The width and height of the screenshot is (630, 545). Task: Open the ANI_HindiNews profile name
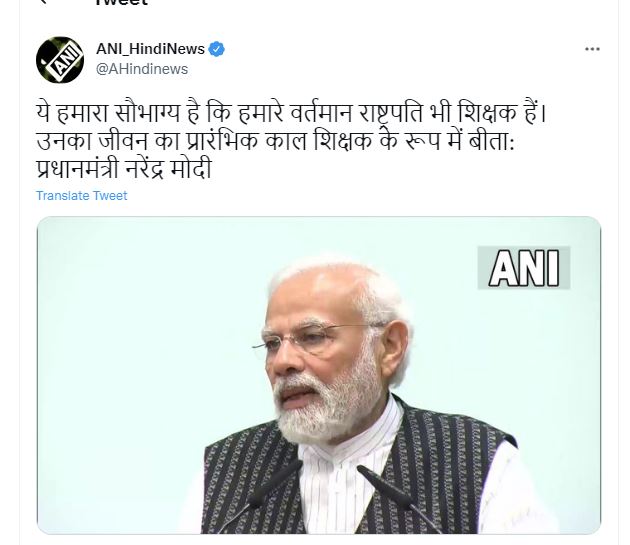coord(150,49)
